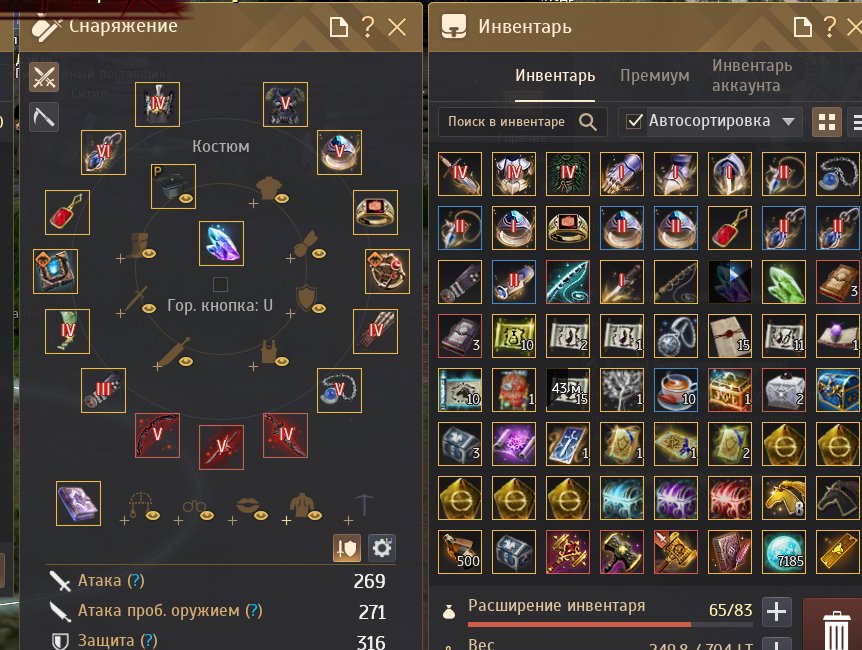Screen dimensions: 862x650
Task: Click the sword-and-shield stats toggle button
Action: pos(347,548)
